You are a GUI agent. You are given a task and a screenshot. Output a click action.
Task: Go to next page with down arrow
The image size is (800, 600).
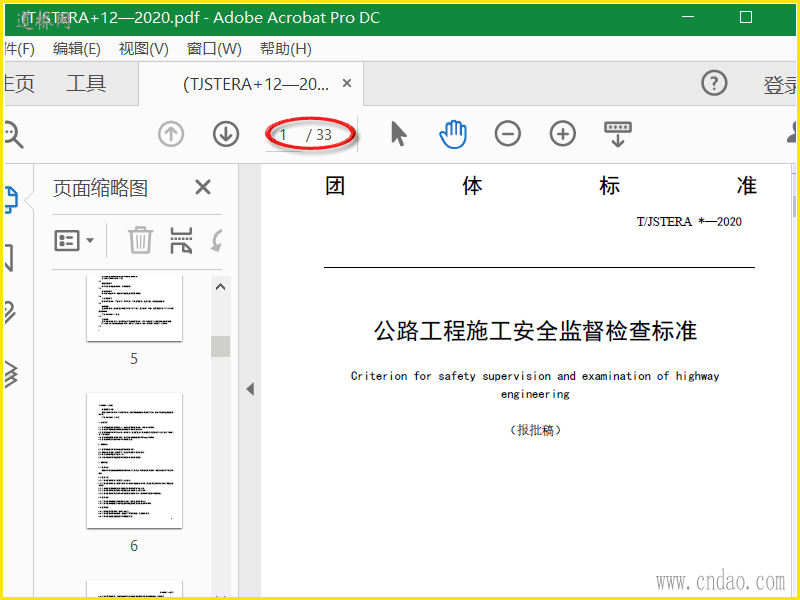coord(226,135)
